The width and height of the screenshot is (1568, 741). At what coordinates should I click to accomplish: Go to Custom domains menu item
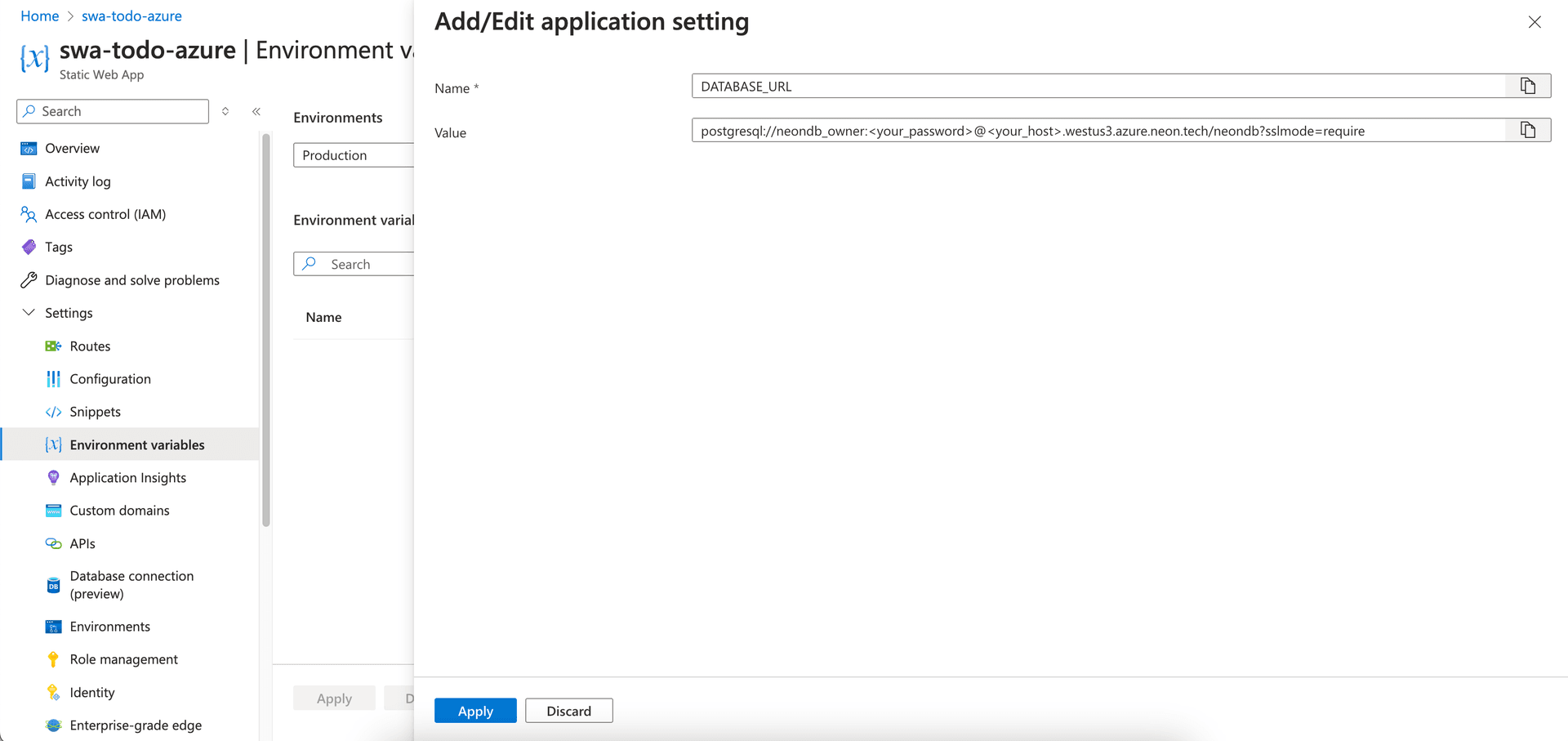click(119, 511)
